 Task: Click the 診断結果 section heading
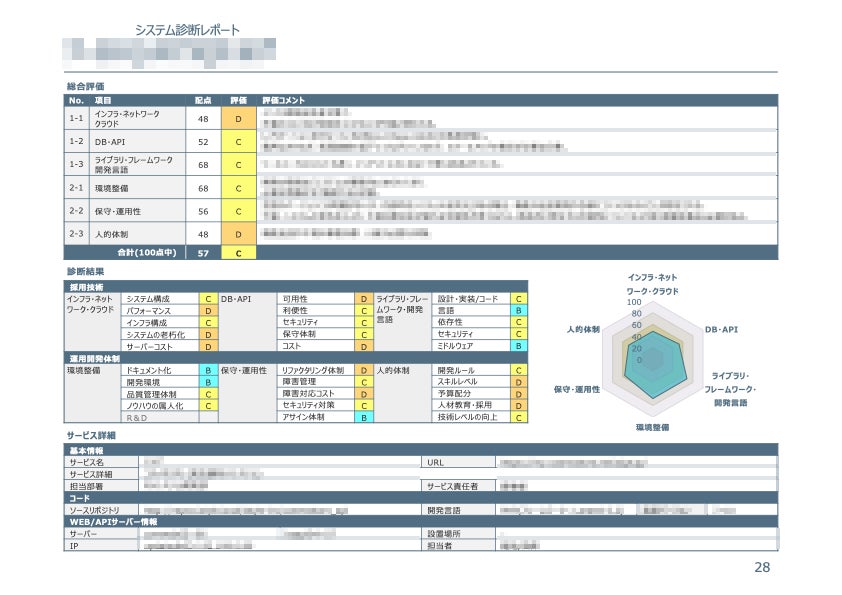[x=85, y=272]
